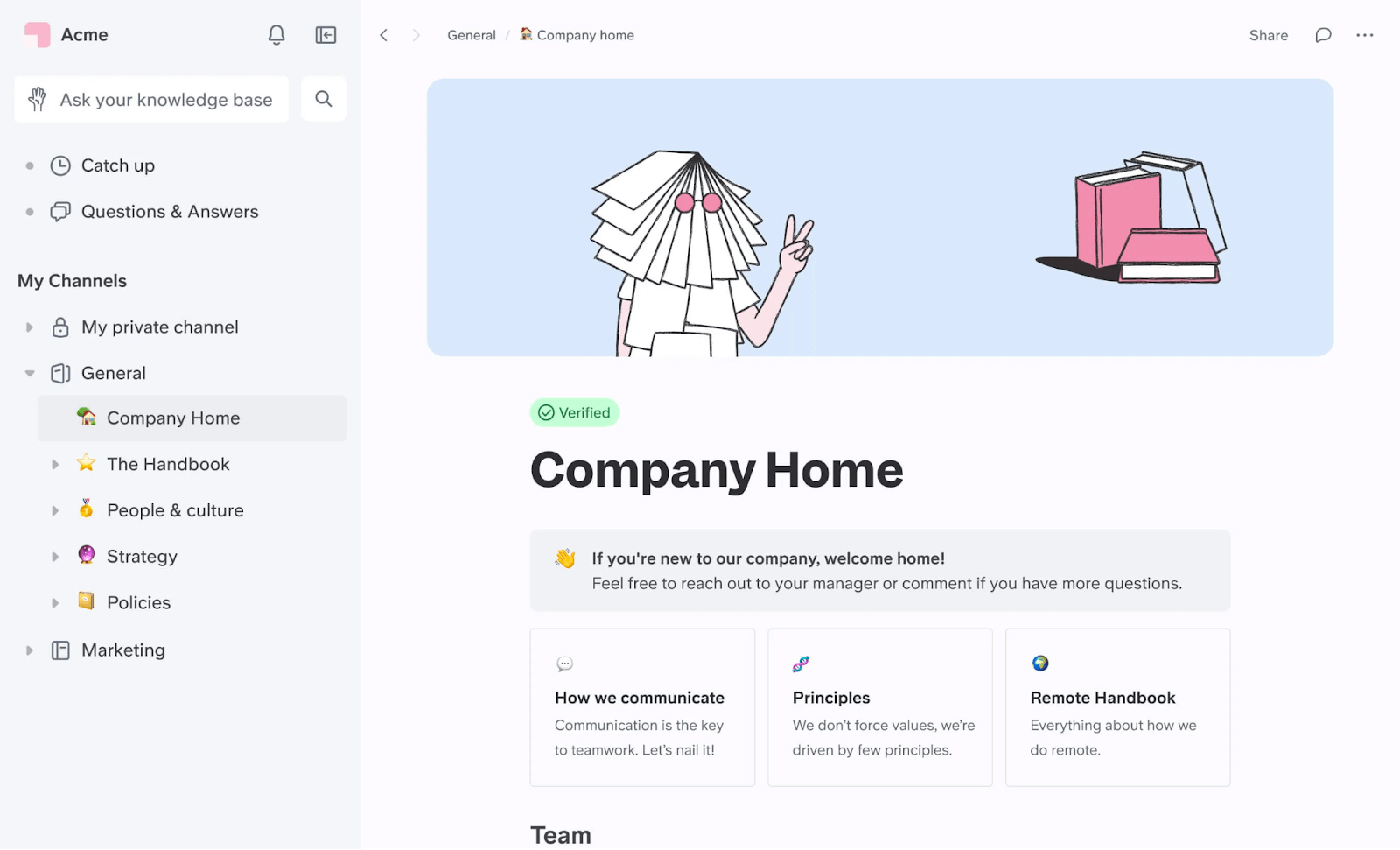The image size is (1400, 850).
Task: Click the Acme workspace logo
Action: (38, 35)
